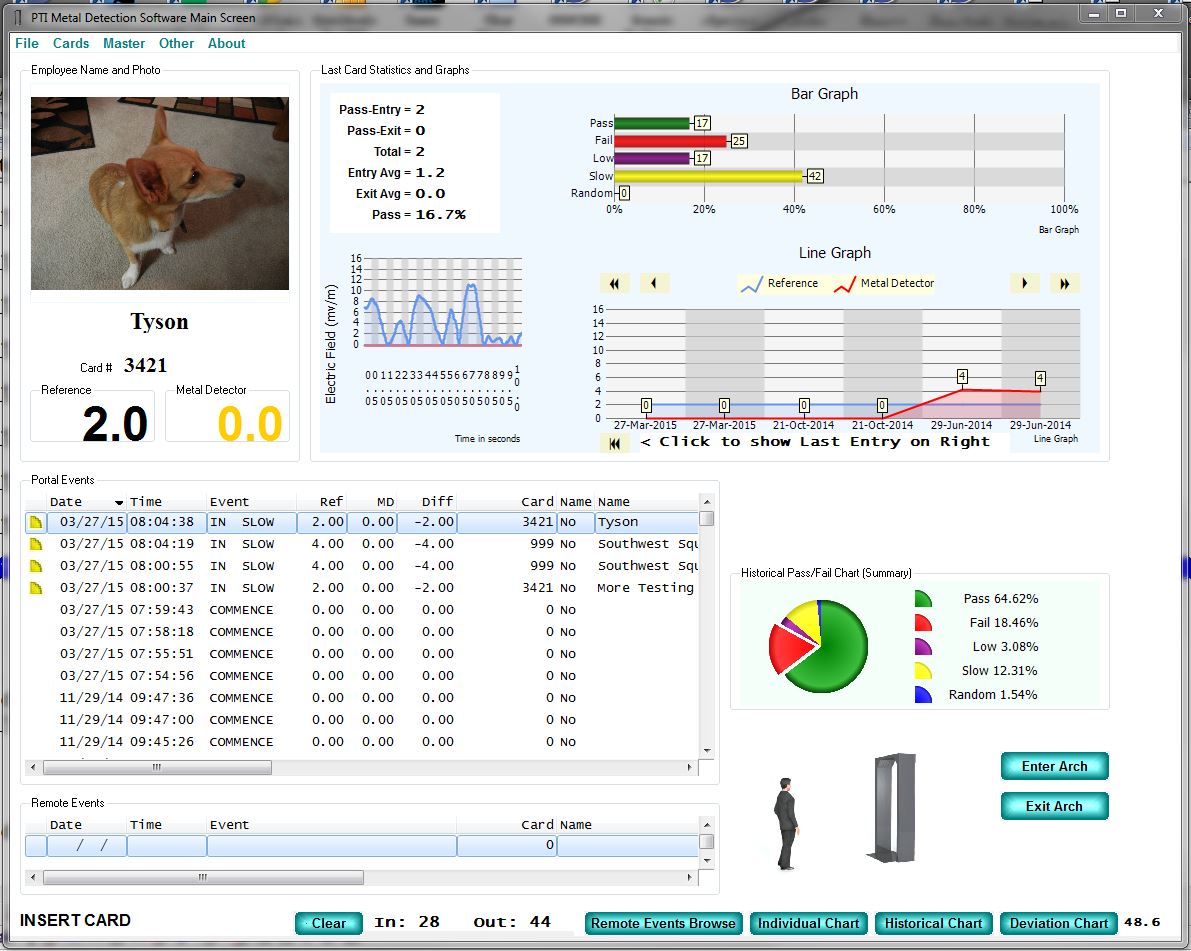Screen dimensions: 1191x951
Task: Jump to last entry in Line Graph
Action: (x=1064, y=284)
